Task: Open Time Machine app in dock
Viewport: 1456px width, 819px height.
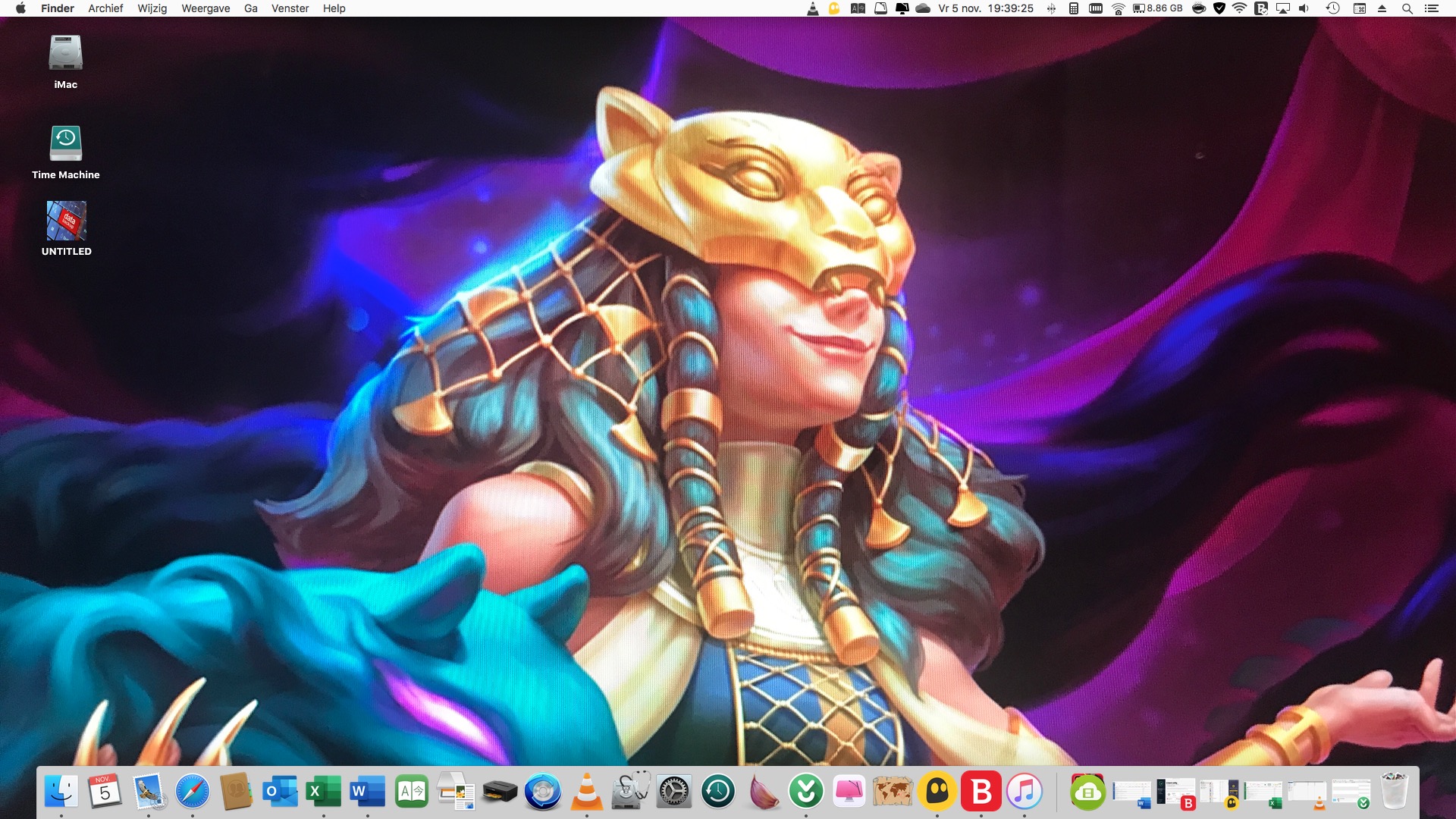Action: click(718, 792)
